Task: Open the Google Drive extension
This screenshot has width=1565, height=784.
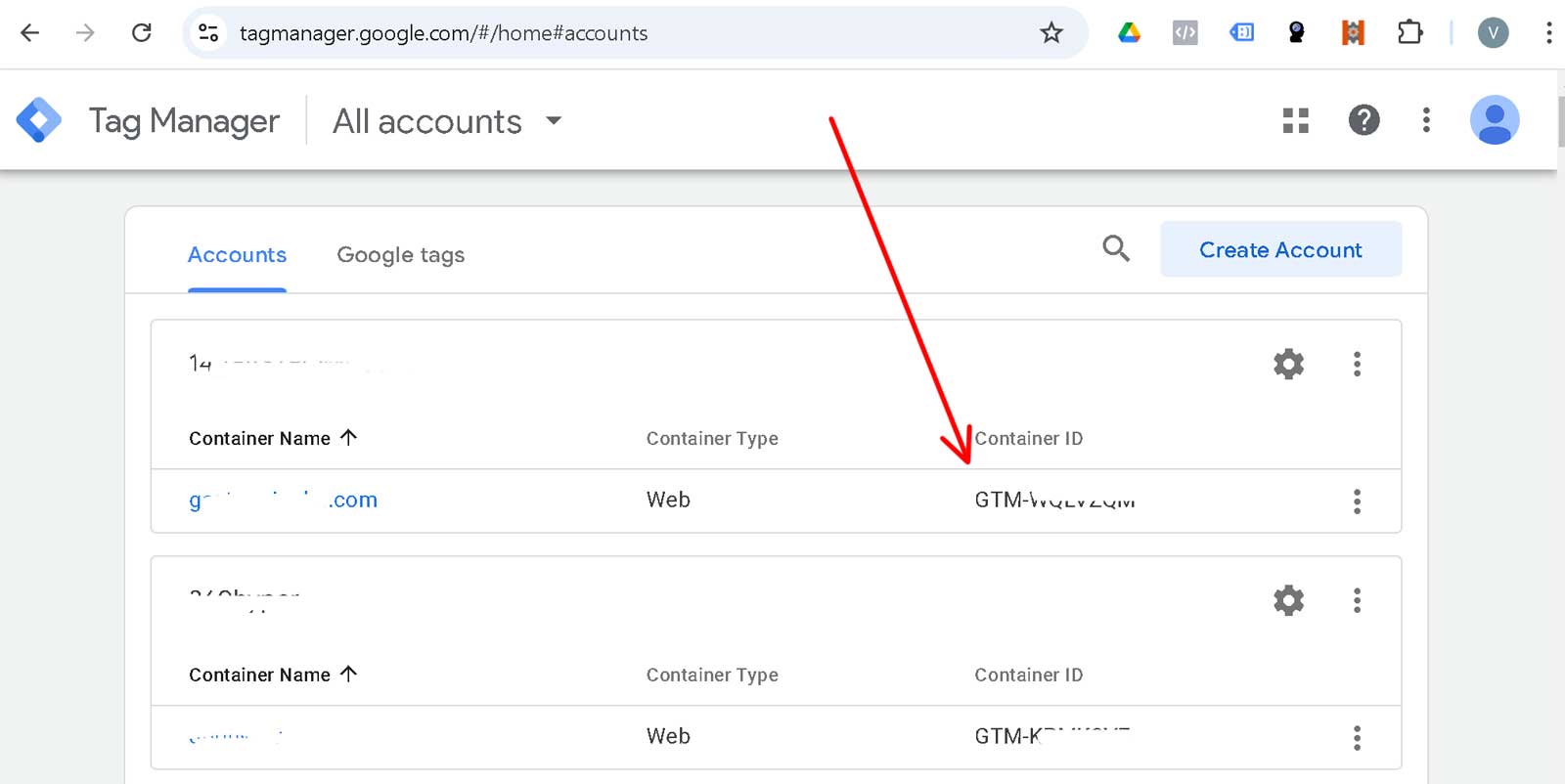Action: (x=1130, y=33)
